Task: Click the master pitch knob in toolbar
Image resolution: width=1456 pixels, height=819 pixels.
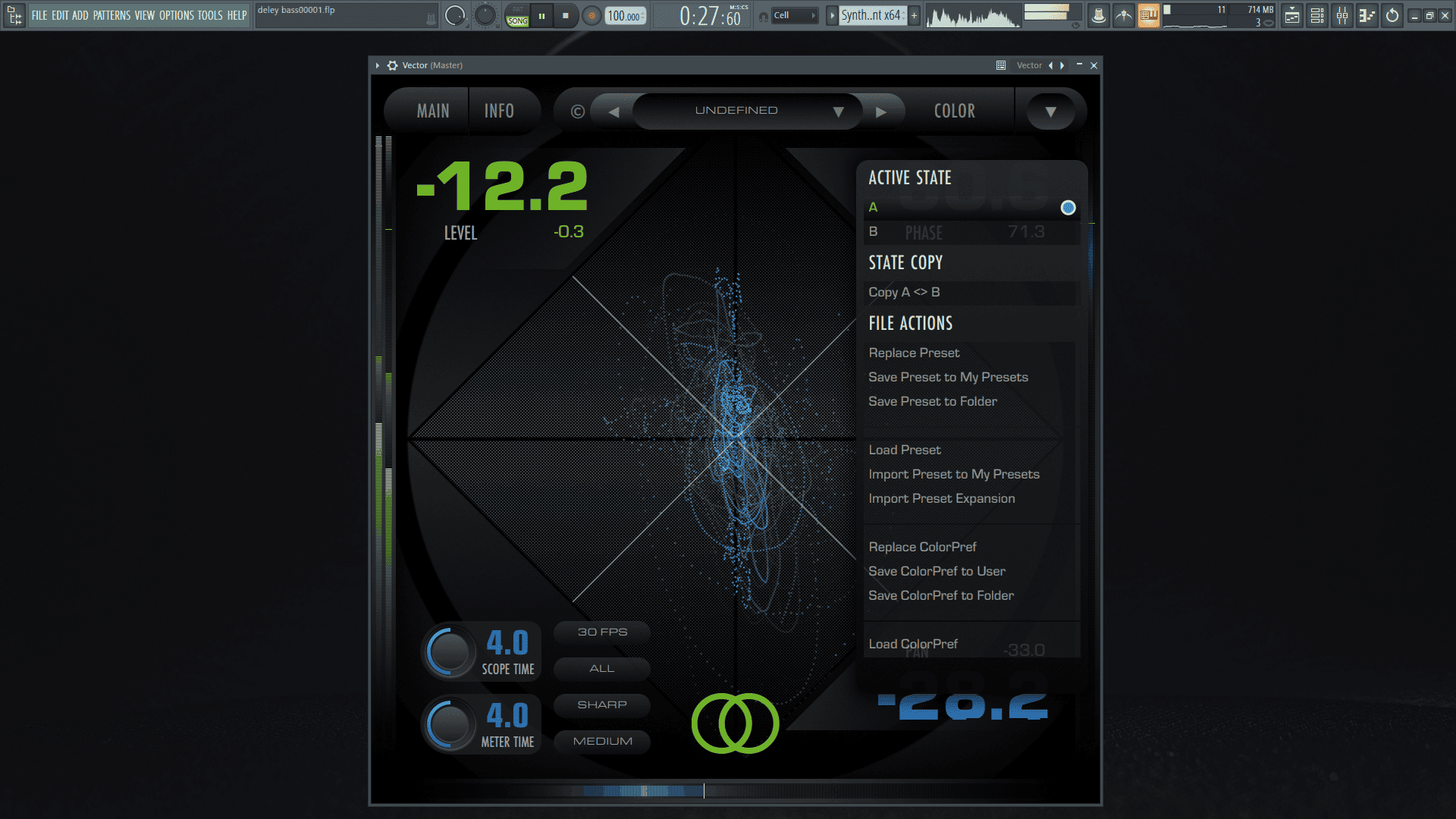Action: (485, 15)
